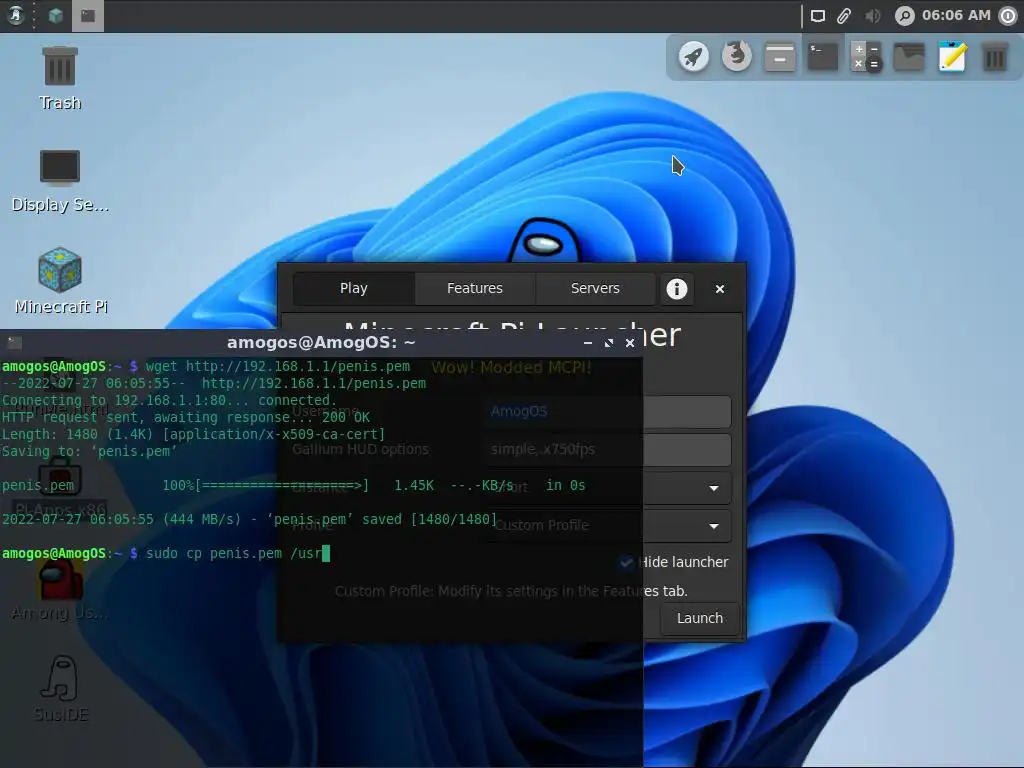Viewport: 1024px width, 768px height.
Task: Mute sound via the speaker tray icon
Action: 872,16
